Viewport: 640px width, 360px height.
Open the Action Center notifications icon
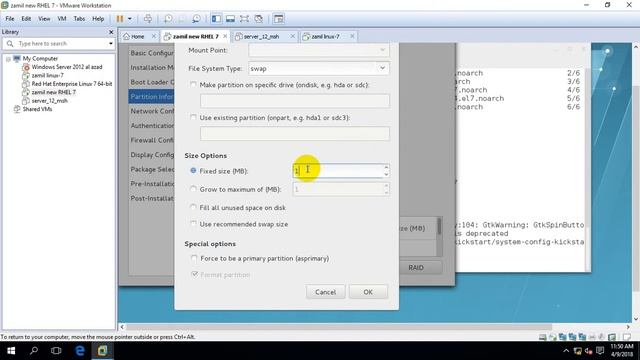pos(600,351)
